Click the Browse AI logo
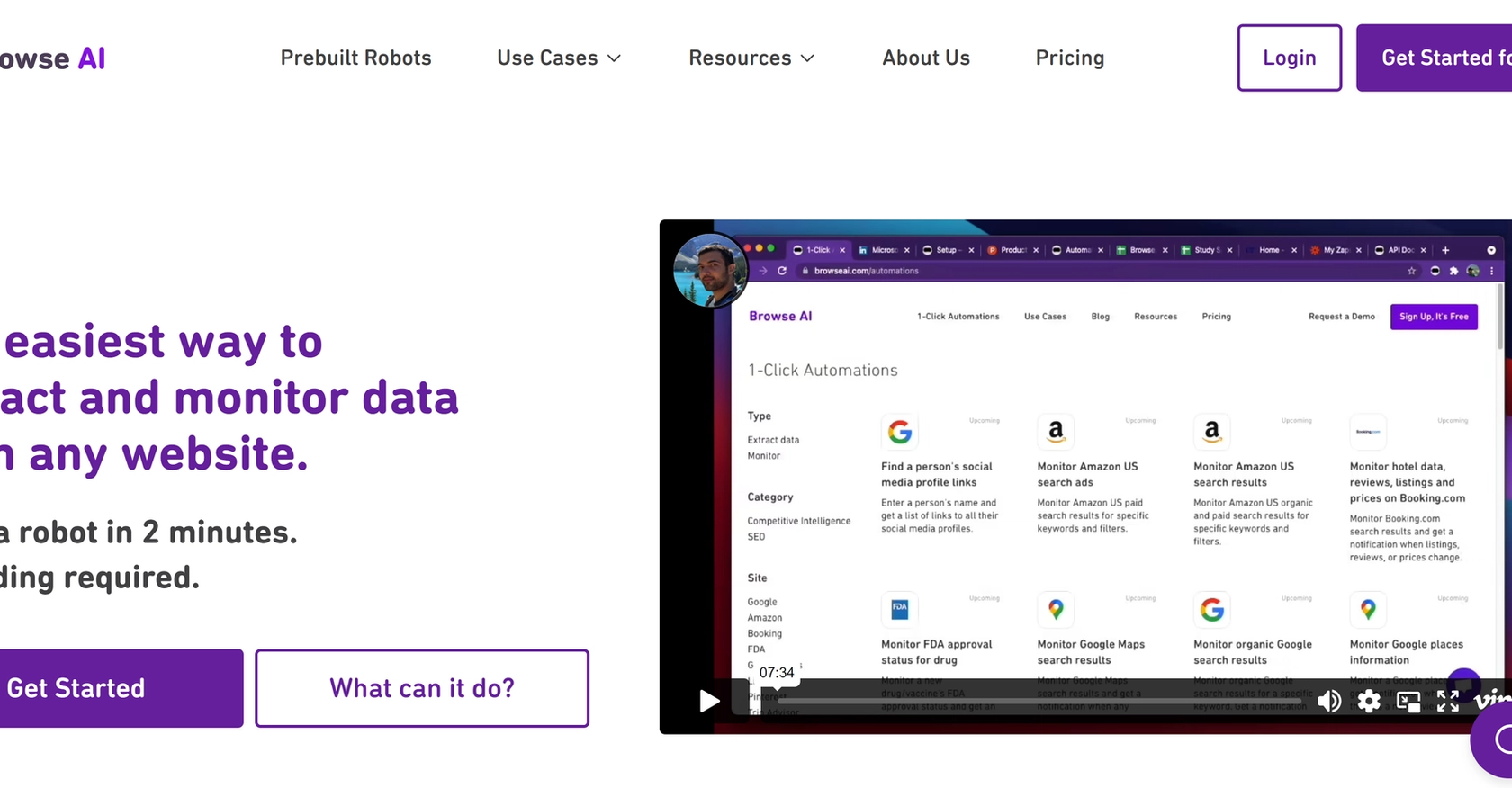The width and height of the screenshot is (1512, 788). pyautogui.click(x=52, y=58)
